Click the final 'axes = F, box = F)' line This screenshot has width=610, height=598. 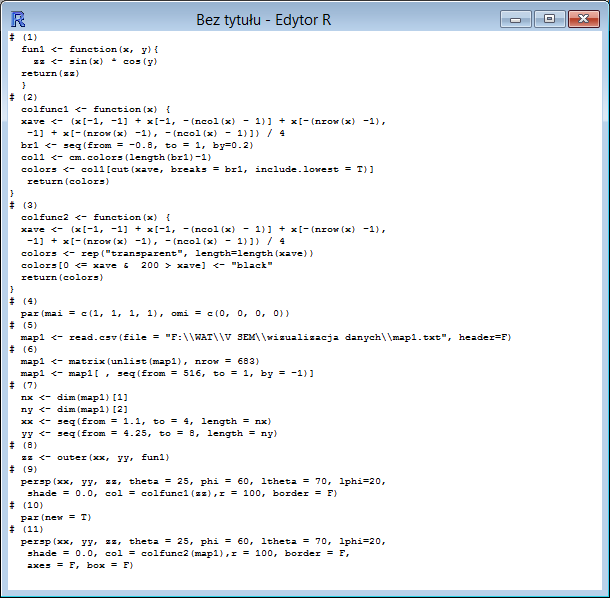[x=80, y=565]
